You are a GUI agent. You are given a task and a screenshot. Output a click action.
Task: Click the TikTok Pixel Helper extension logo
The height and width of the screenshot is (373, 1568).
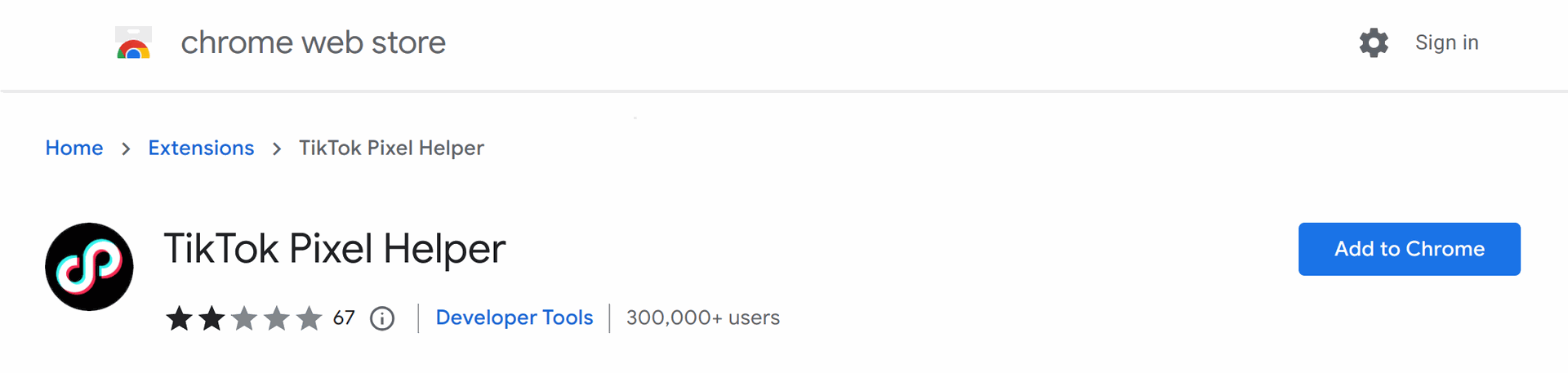89,267
